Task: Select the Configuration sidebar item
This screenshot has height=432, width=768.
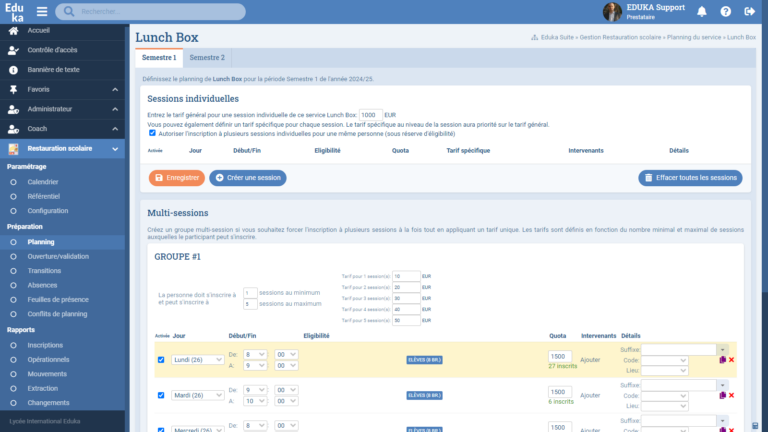Action: [48, 211]
